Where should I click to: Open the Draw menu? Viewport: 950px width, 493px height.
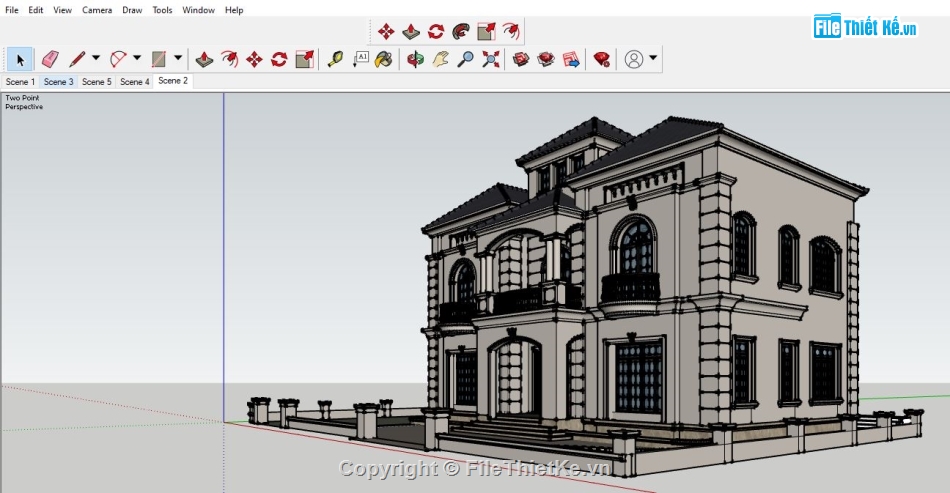coord(132,10)
